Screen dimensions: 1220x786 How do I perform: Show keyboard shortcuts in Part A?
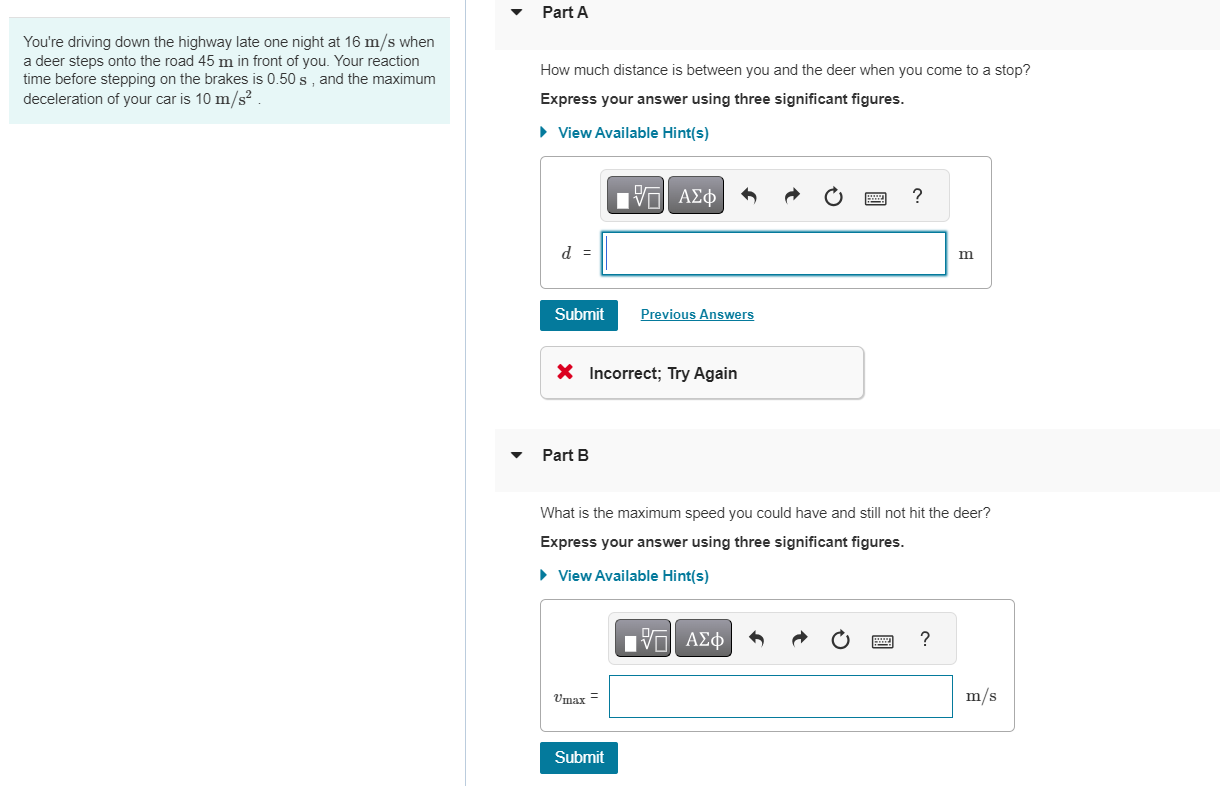876,198
